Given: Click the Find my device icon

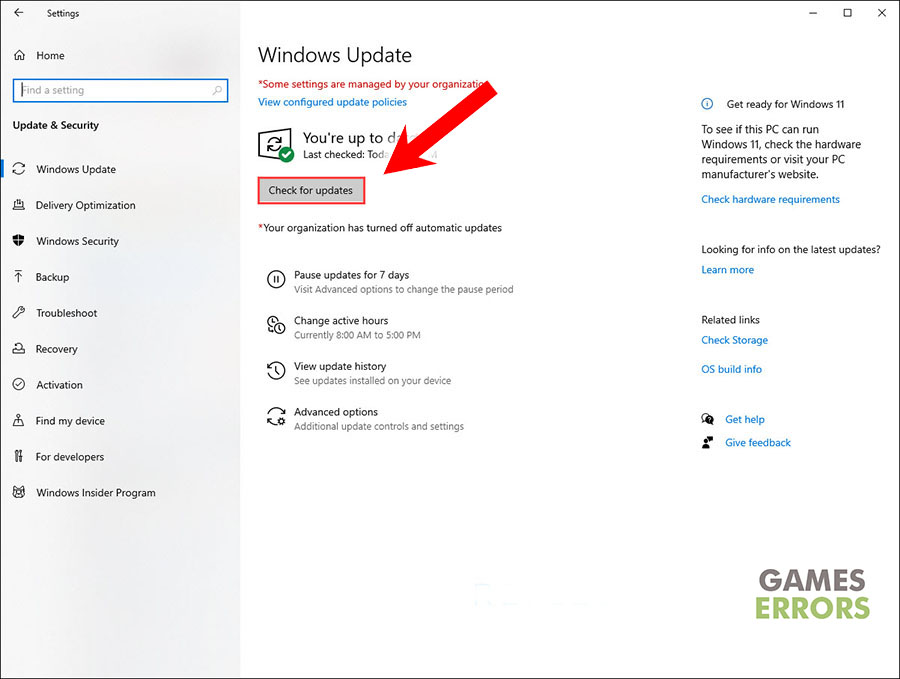Looking at the screenshot, I should coord(21,421).
